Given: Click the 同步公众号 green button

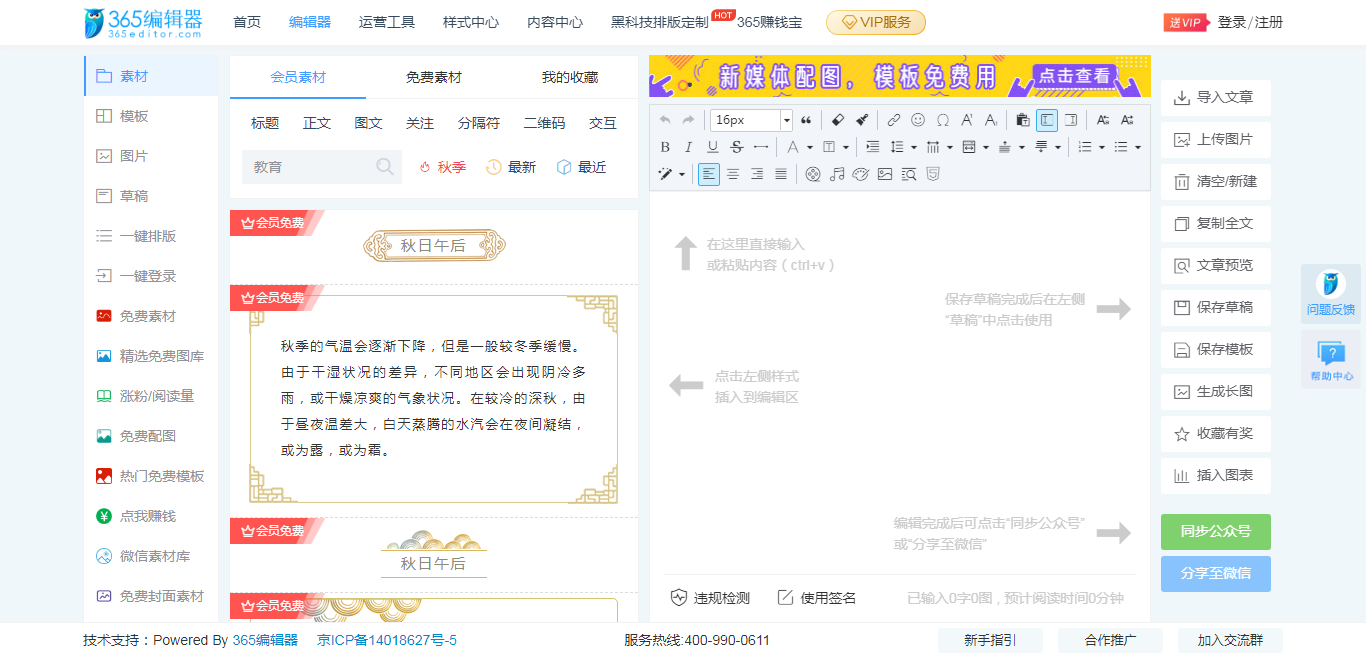Looking at the screenshot, I should coord(1215,531).
